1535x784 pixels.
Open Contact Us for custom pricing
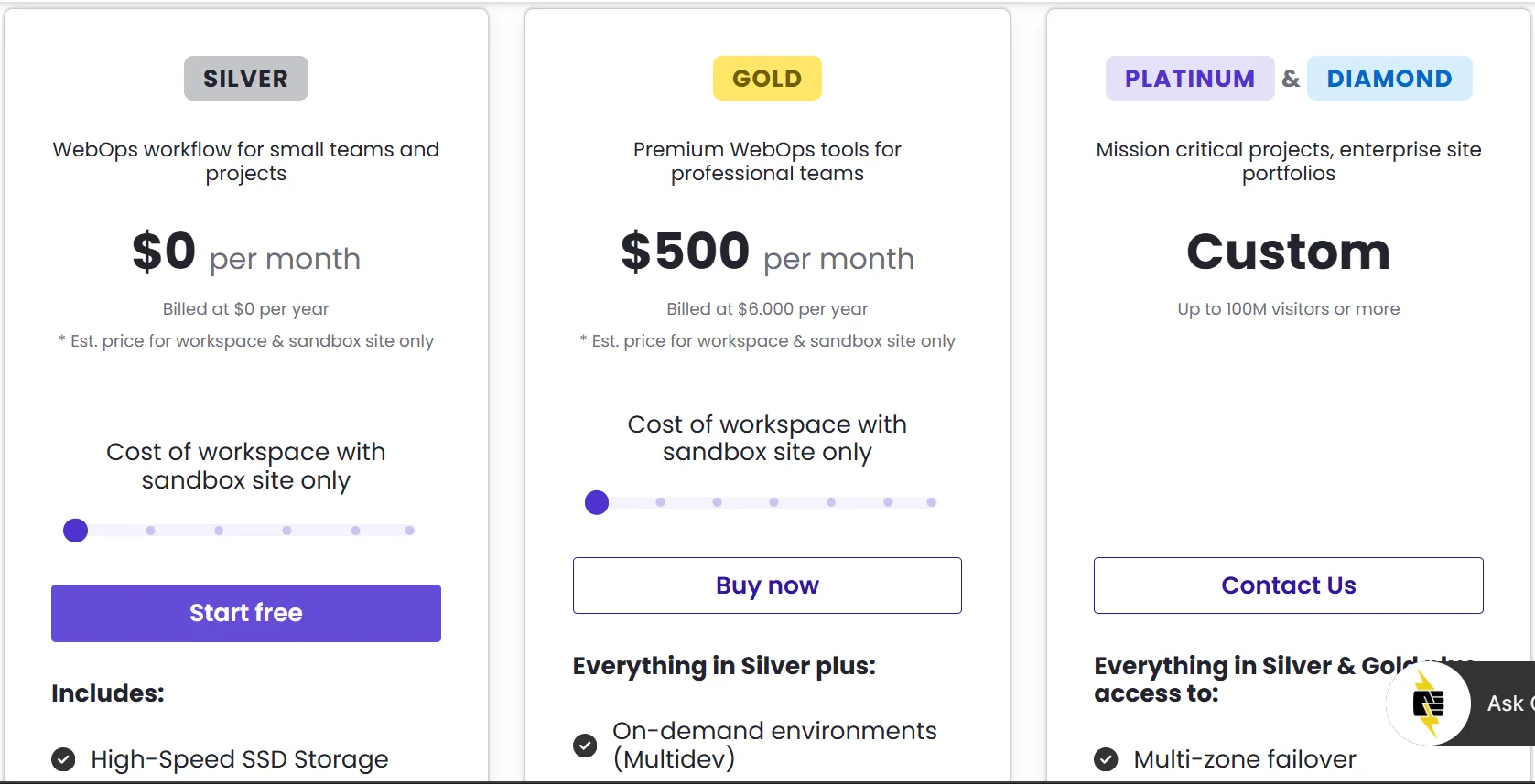point(1288,585)
